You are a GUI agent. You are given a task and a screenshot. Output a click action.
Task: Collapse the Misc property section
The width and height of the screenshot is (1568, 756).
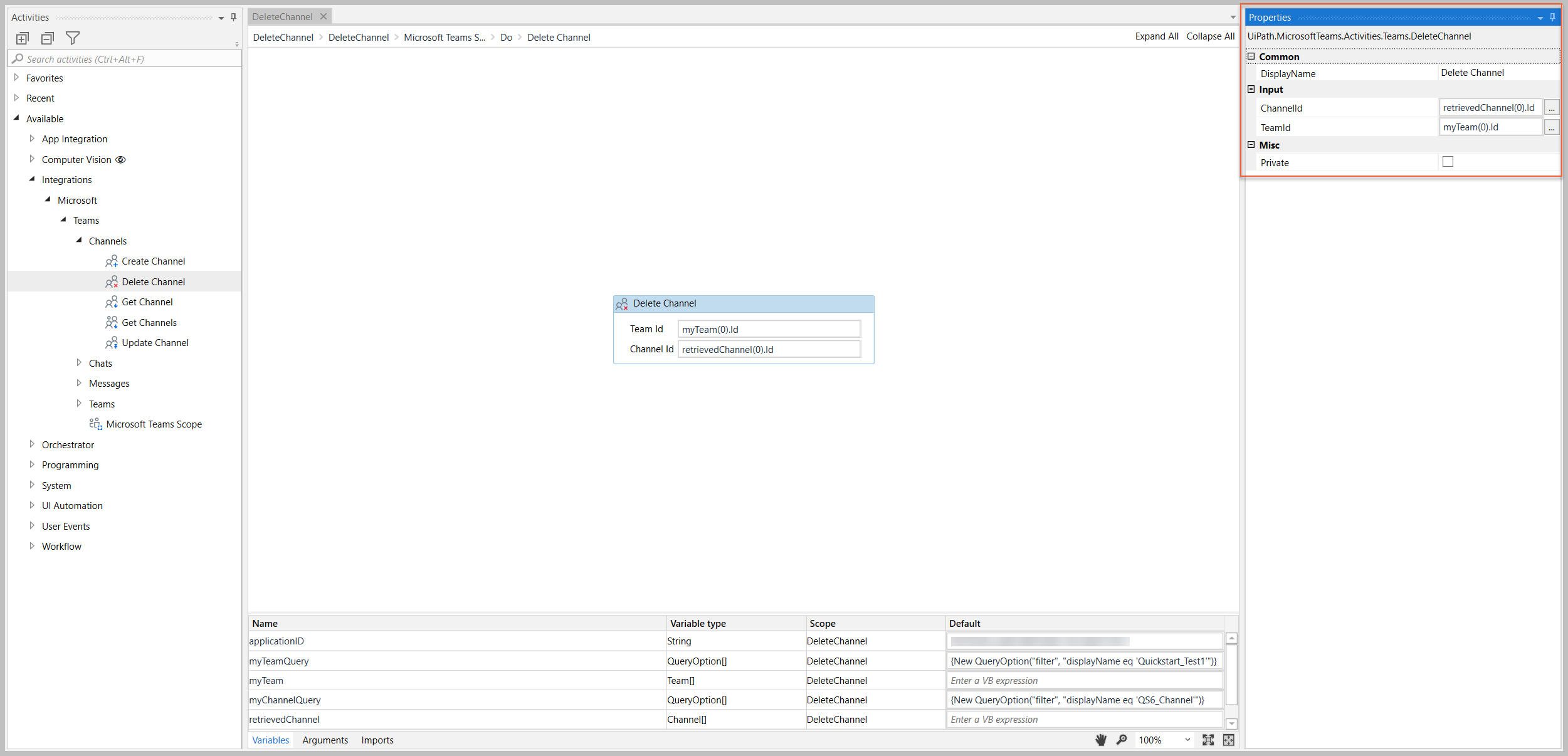click(x=1251, y=144)
